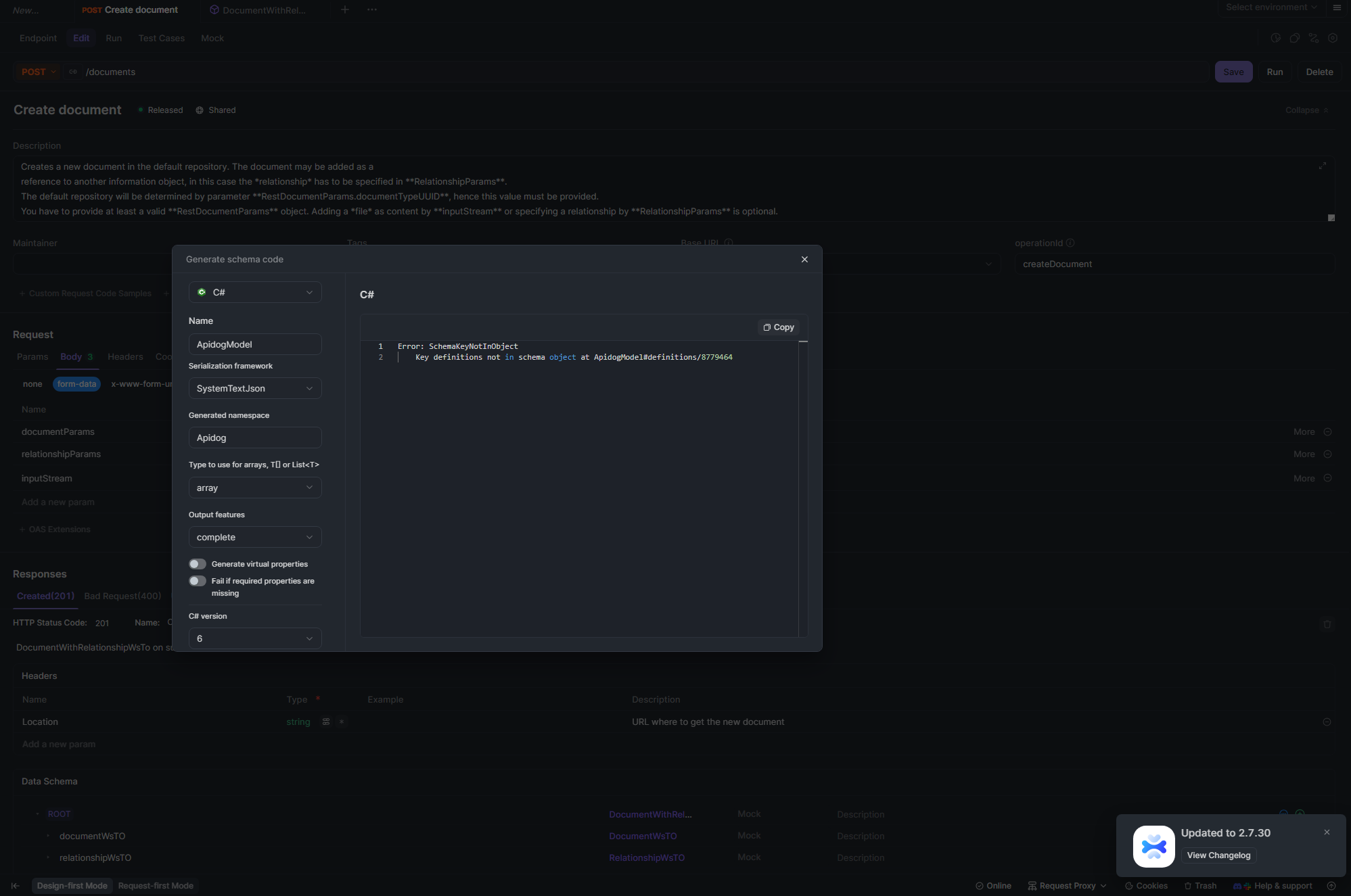The width and height of the screenshot is (1351, 896).
Task: Click the Apidog logo in update notification
Action: 1153,846
